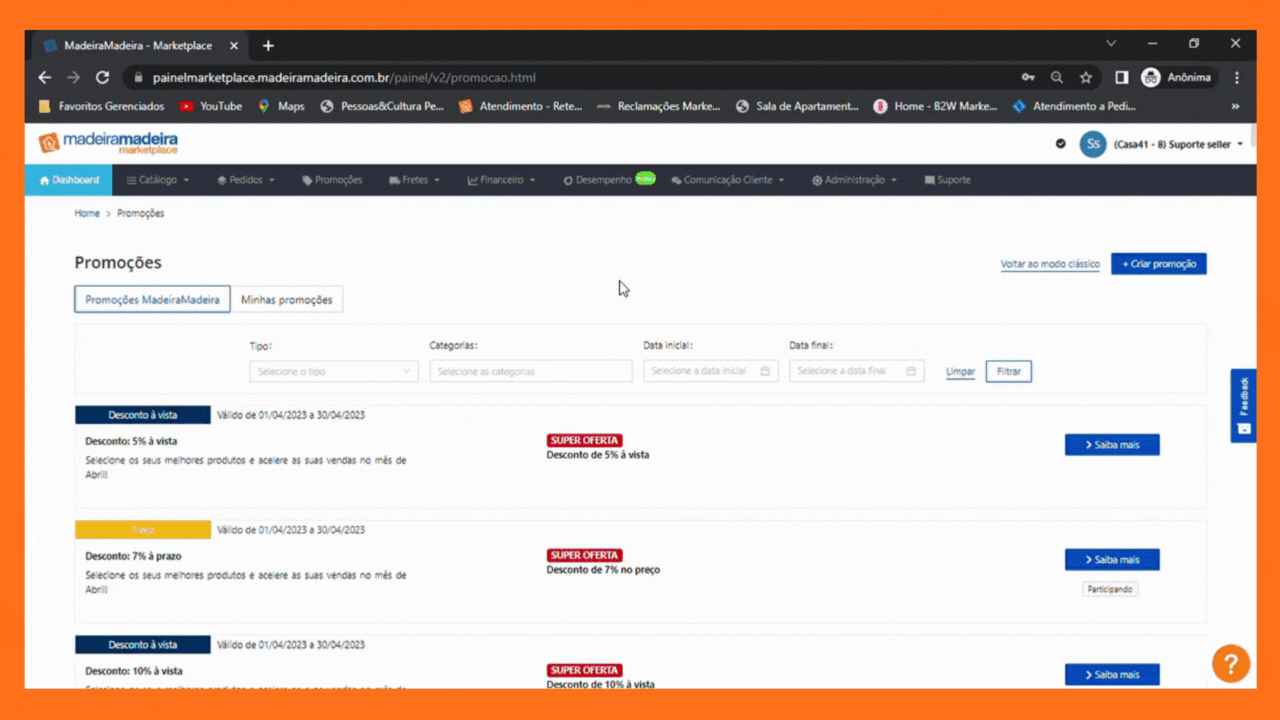1280x720 pixels.
Task: Click the Ss user avatar
Action: point(1093,144)
